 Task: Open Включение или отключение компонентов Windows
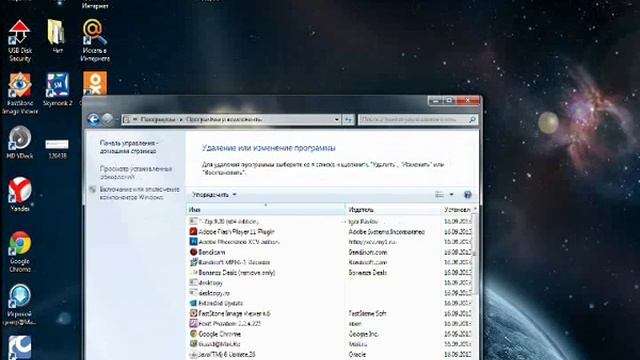[140, 193]
